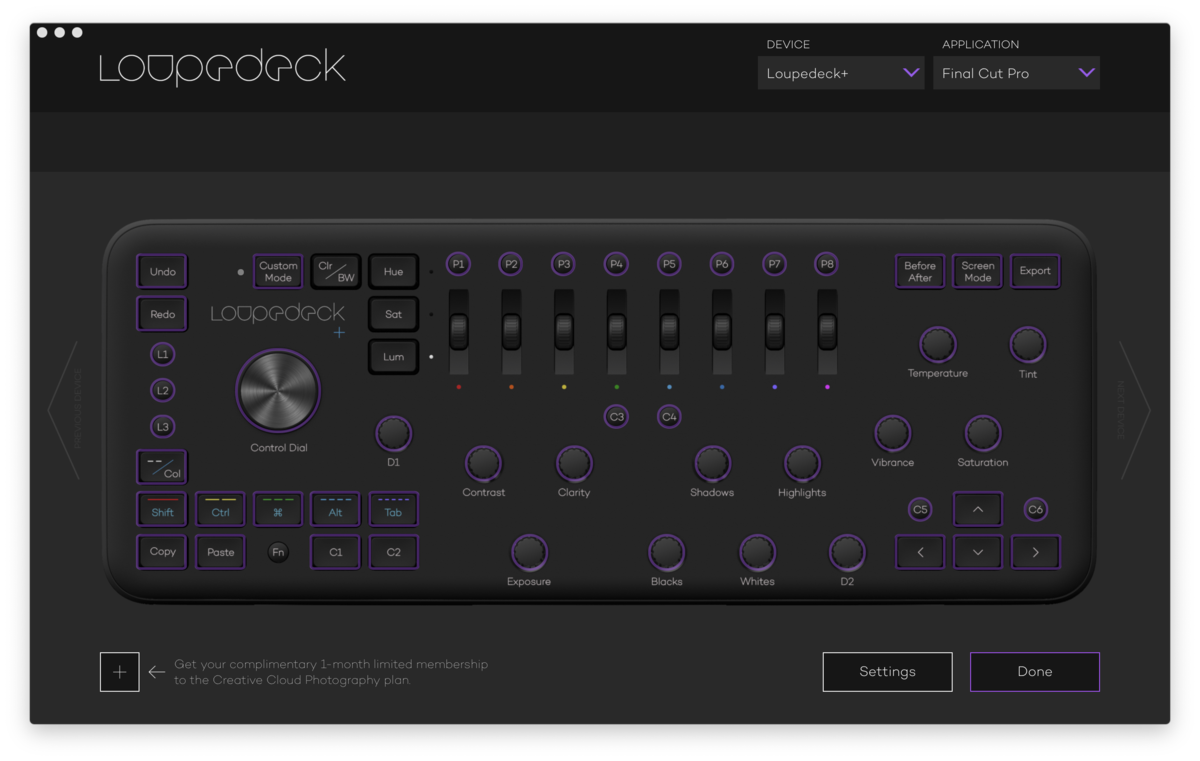This screenshot has height=761, width=1200.
Task: Select the Command symbol key
Action: [x=278, y=510]
